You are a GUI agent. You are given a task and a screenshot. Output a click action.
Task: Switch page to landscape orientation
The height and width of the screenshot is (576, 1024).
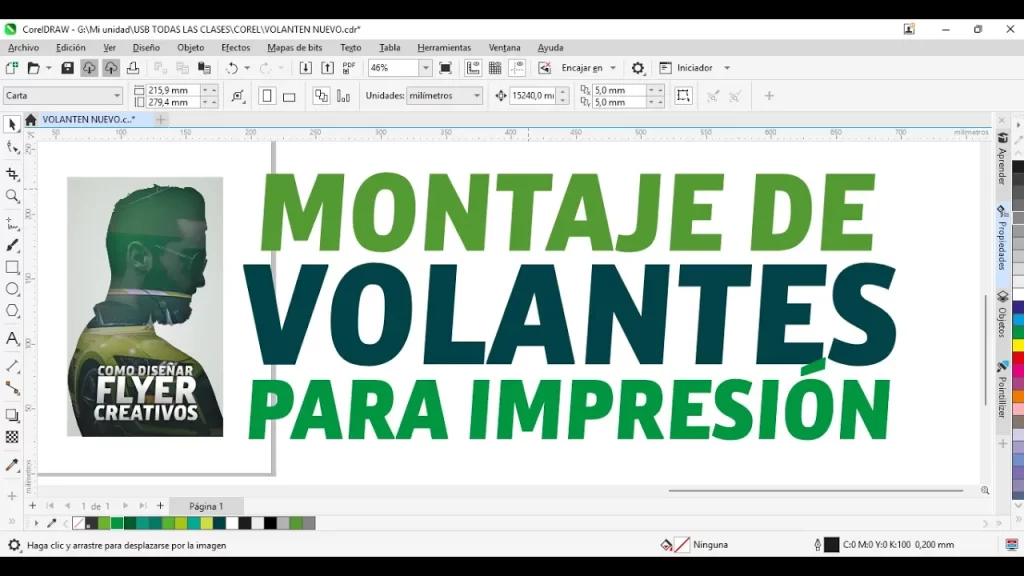pos(289,96)
